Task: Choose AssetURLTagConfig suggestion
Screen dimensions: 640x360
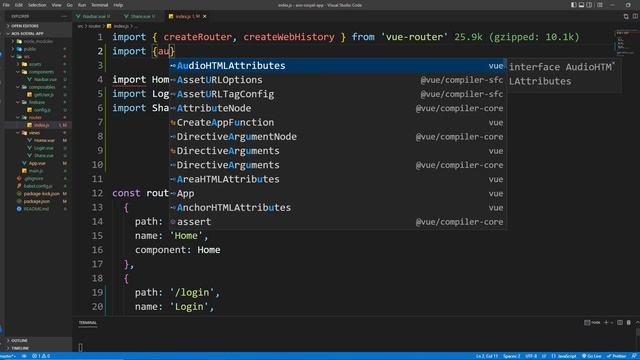Action: pos(338,94)
